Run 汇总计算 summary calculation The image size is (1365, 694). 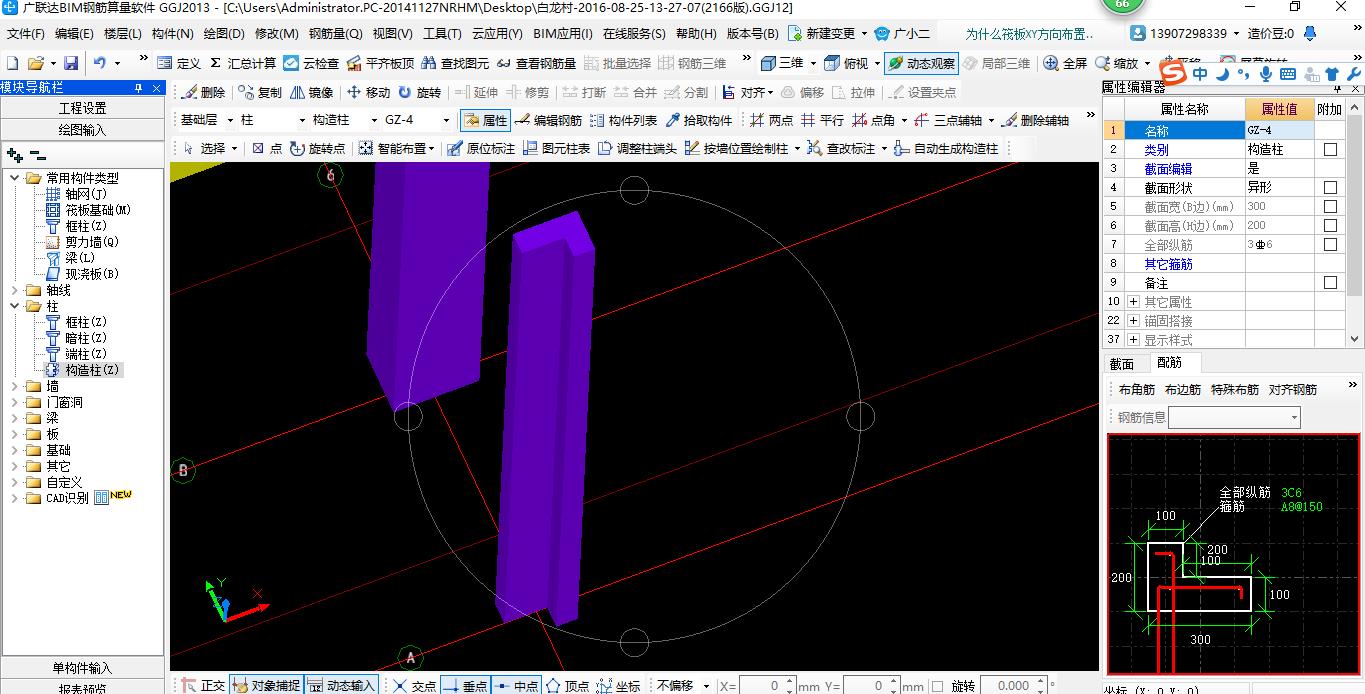(x=242, y=63)
